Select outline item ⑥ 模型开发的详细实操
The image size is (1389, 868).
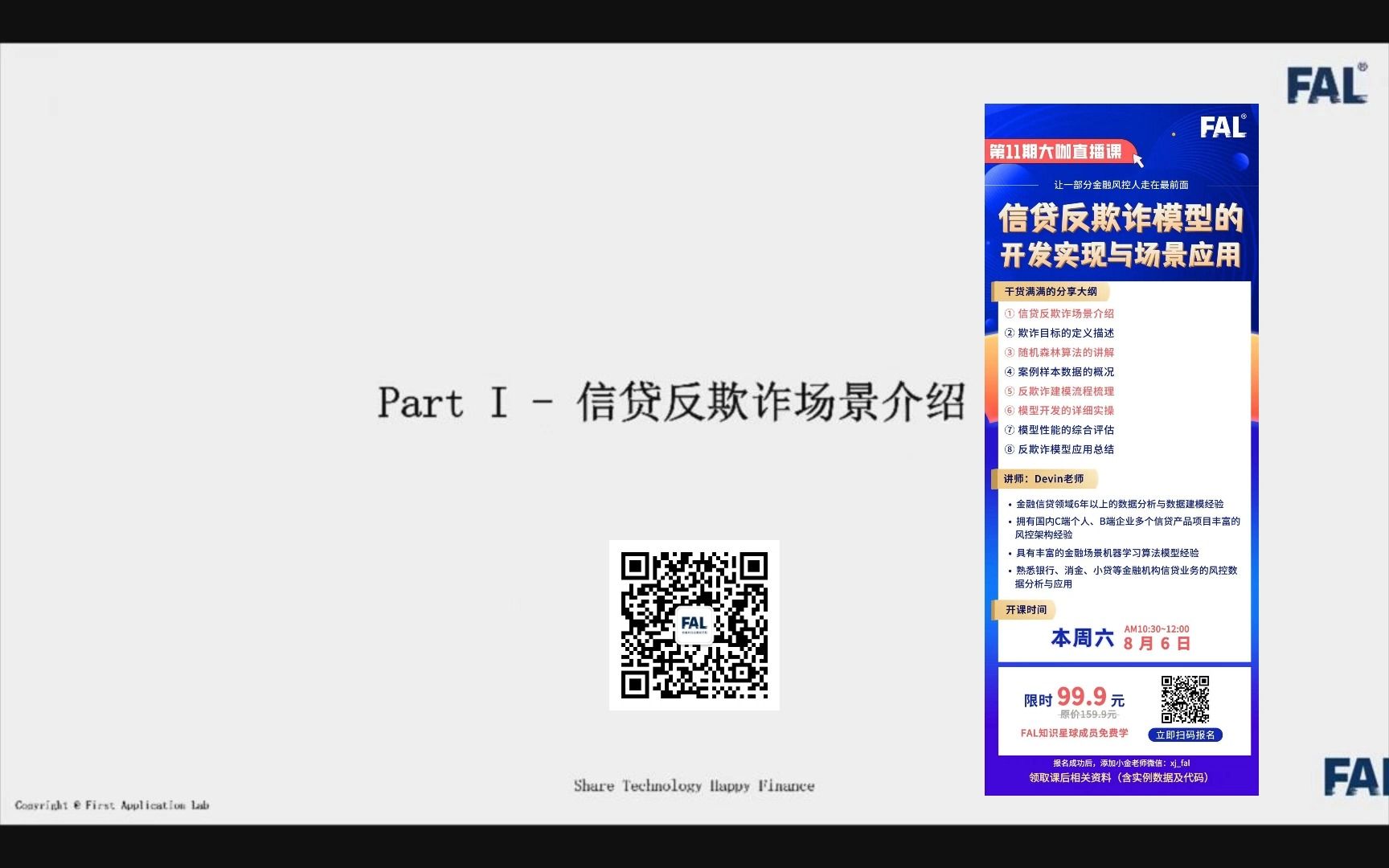point(1061,411)
